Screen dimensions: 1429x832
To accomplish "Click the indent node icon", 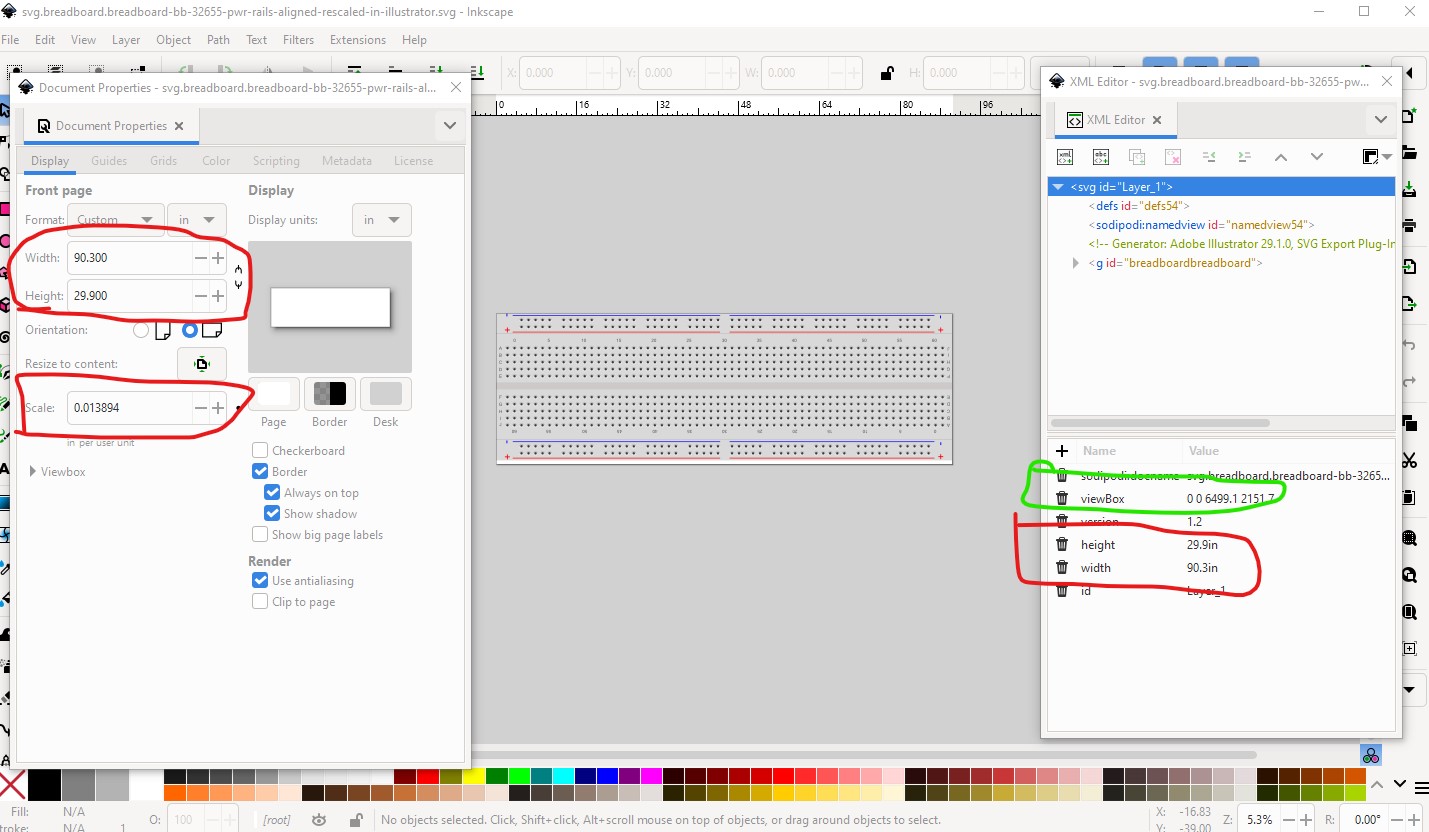I will tap(1245, 157).
